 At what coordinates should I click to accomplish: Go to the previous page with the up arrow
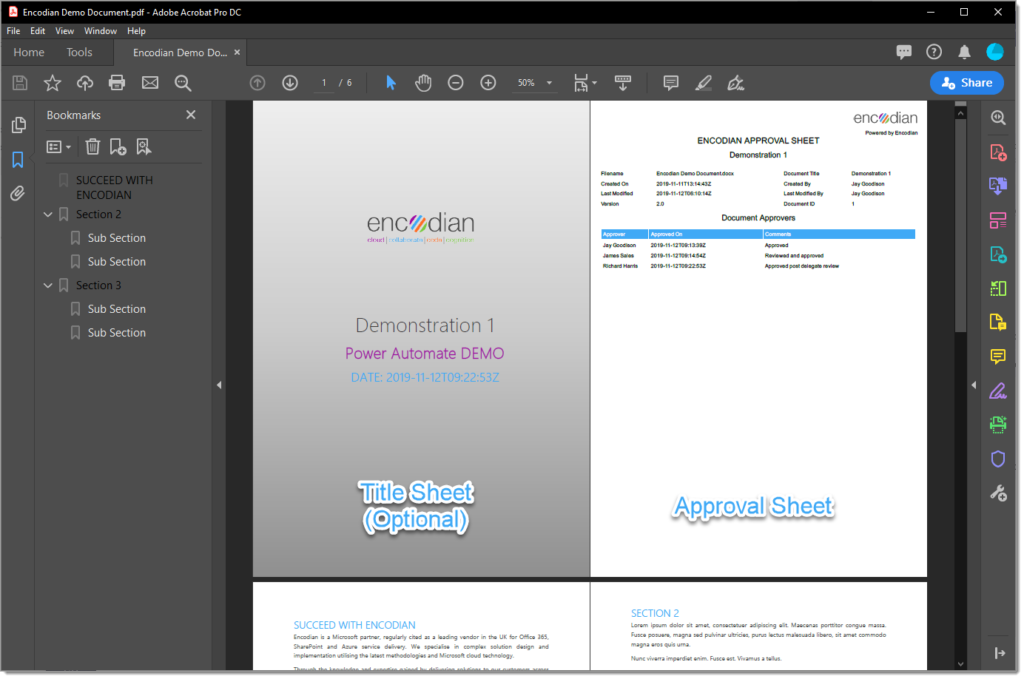257,83
